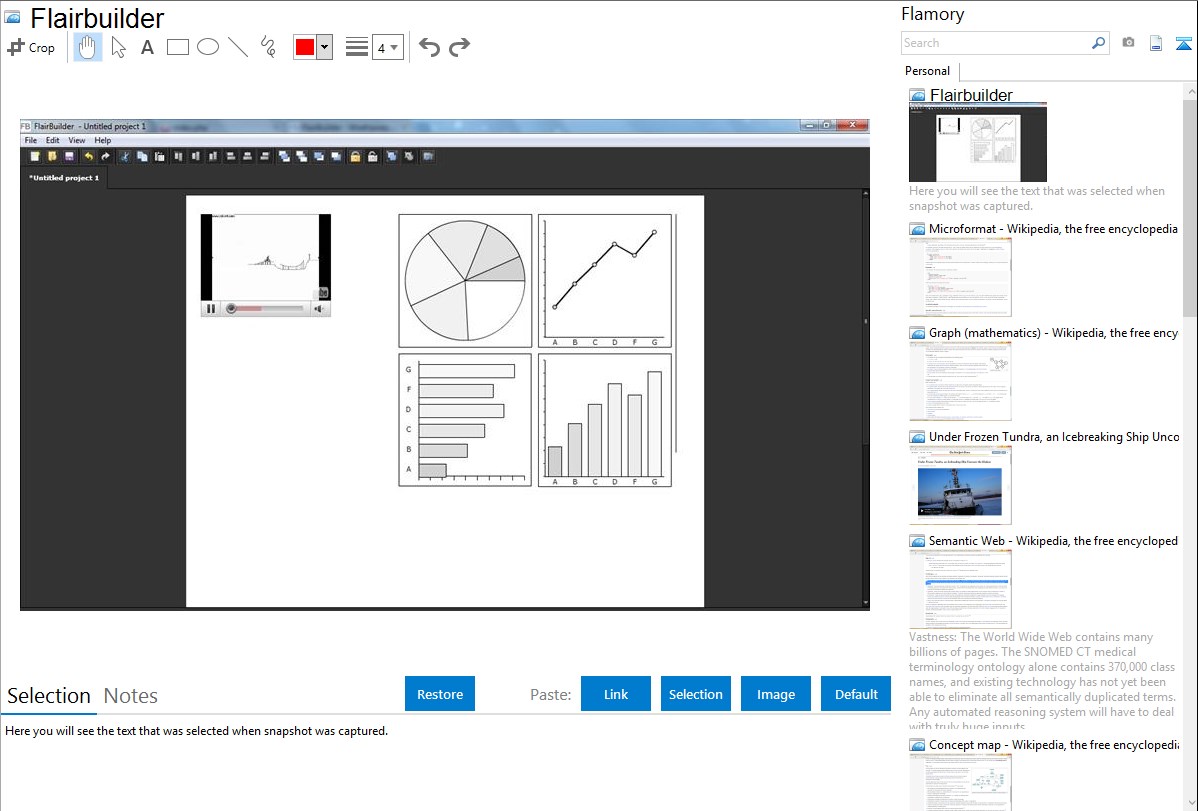Click the Image paste button

776,694
